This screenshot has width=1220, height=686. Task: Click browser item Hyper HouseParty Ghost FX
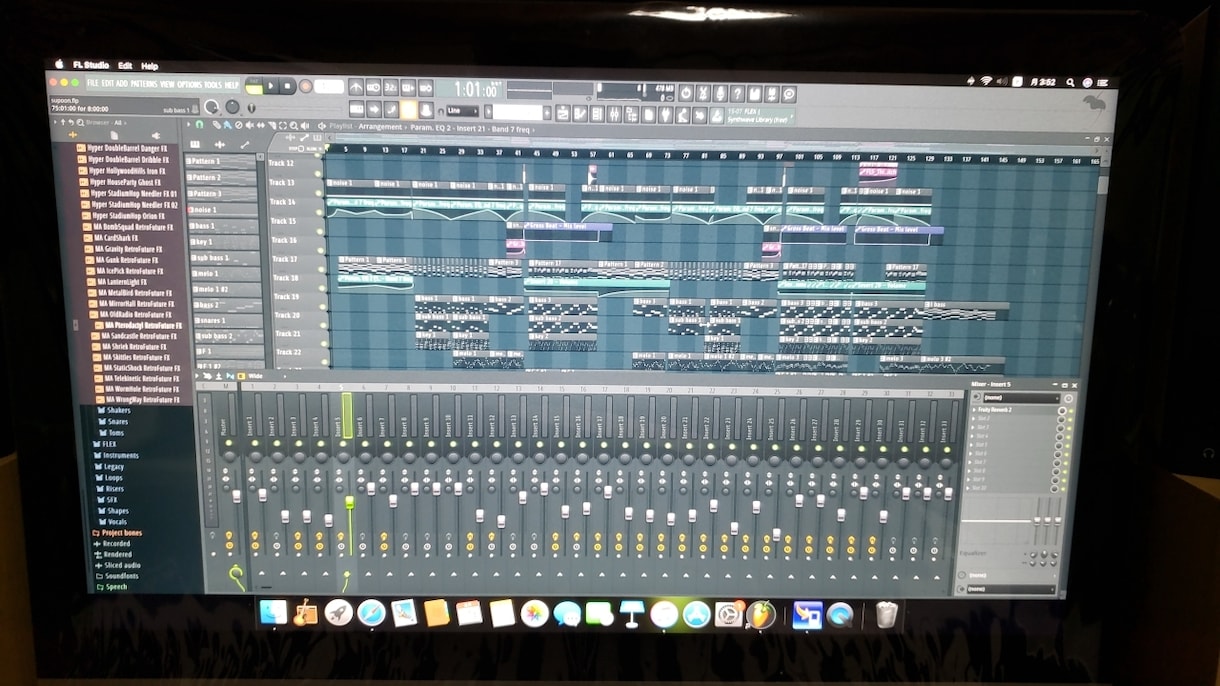(126, 182)
